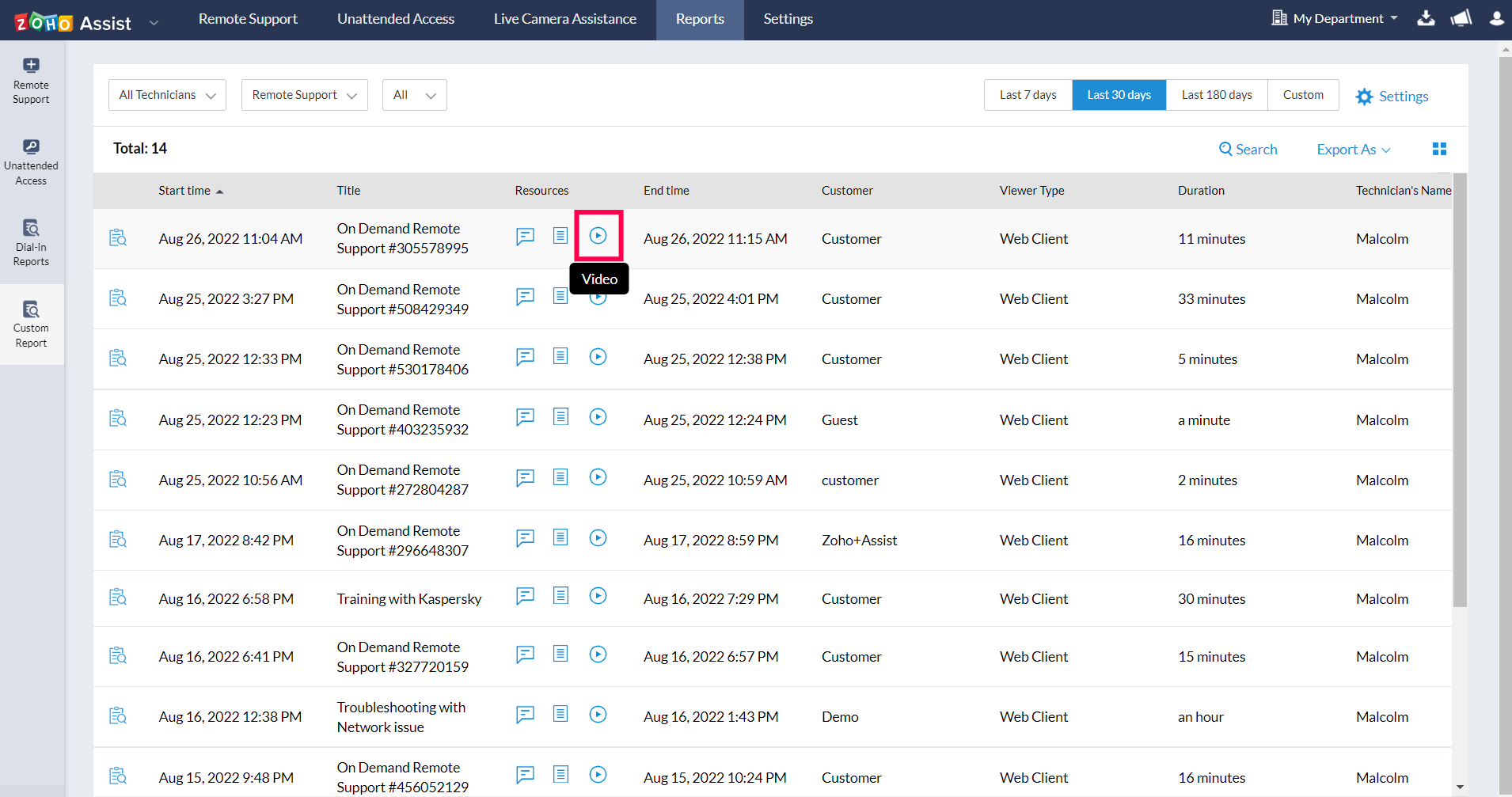
Task: Sort by Start time column header
Action: 184,191
